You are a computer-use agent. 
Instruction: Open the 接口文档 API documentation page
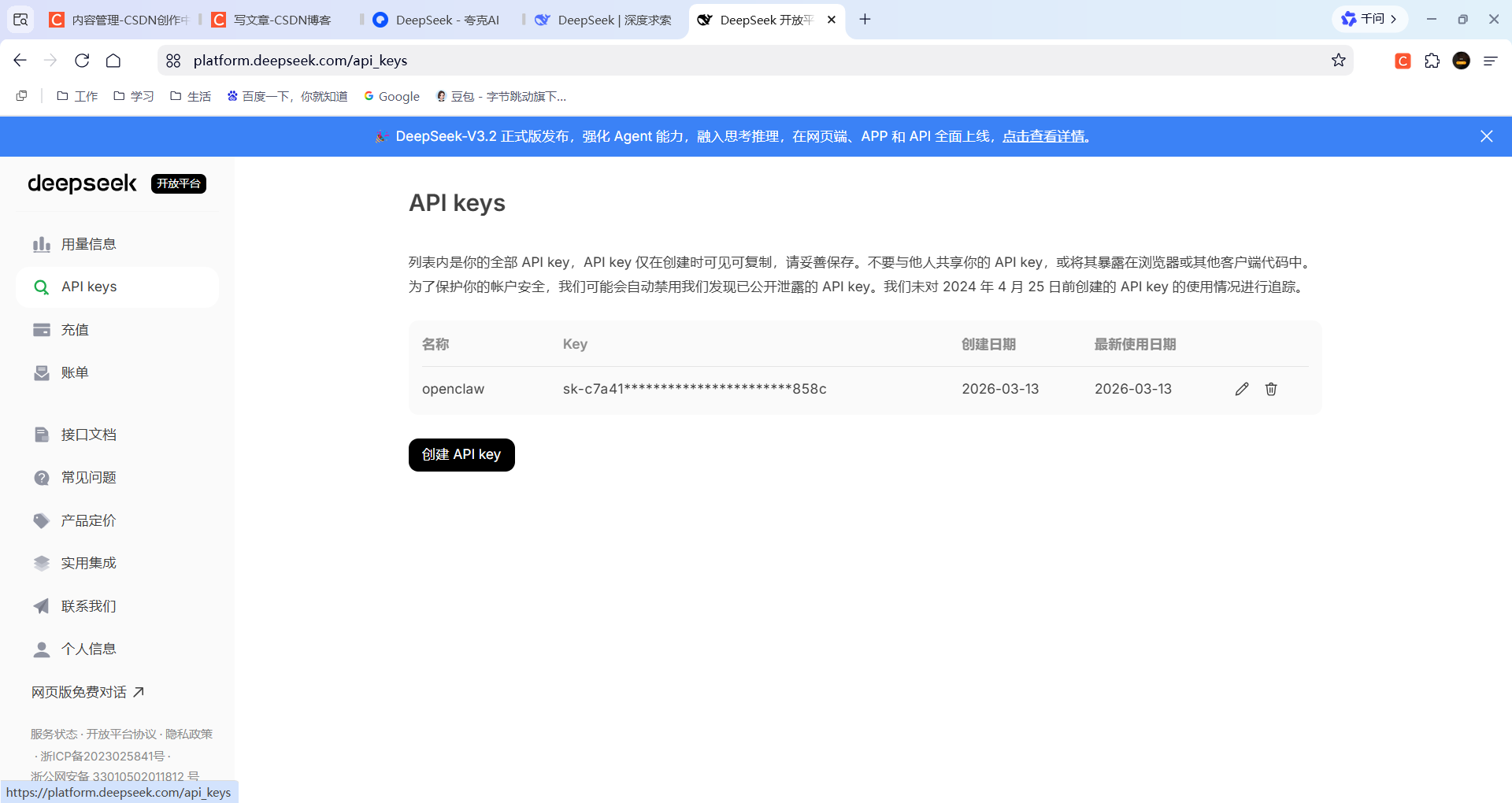89,434
